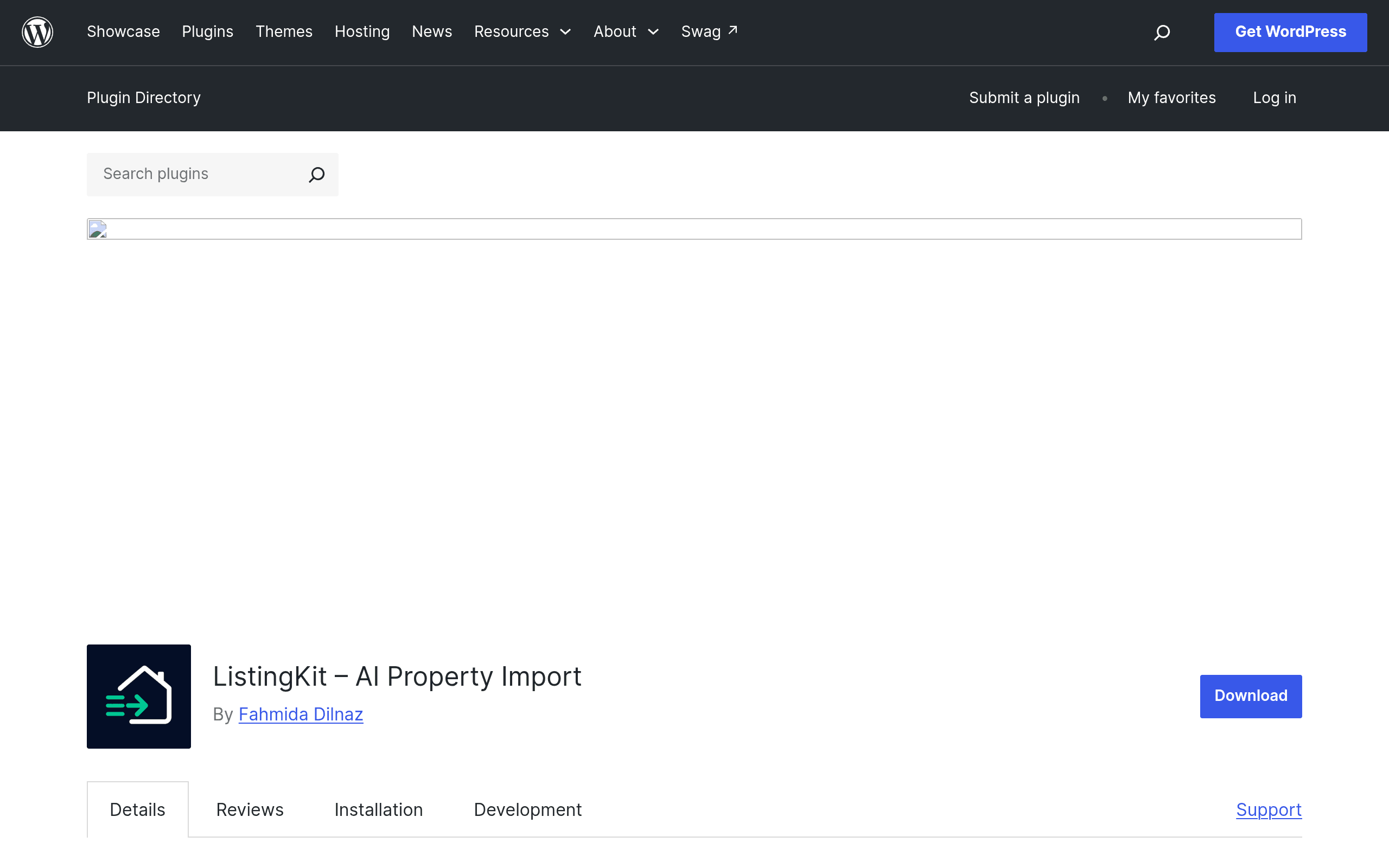Open the Themes menu item
Viewport: 1389px width, 868px height.
[284, 31]
